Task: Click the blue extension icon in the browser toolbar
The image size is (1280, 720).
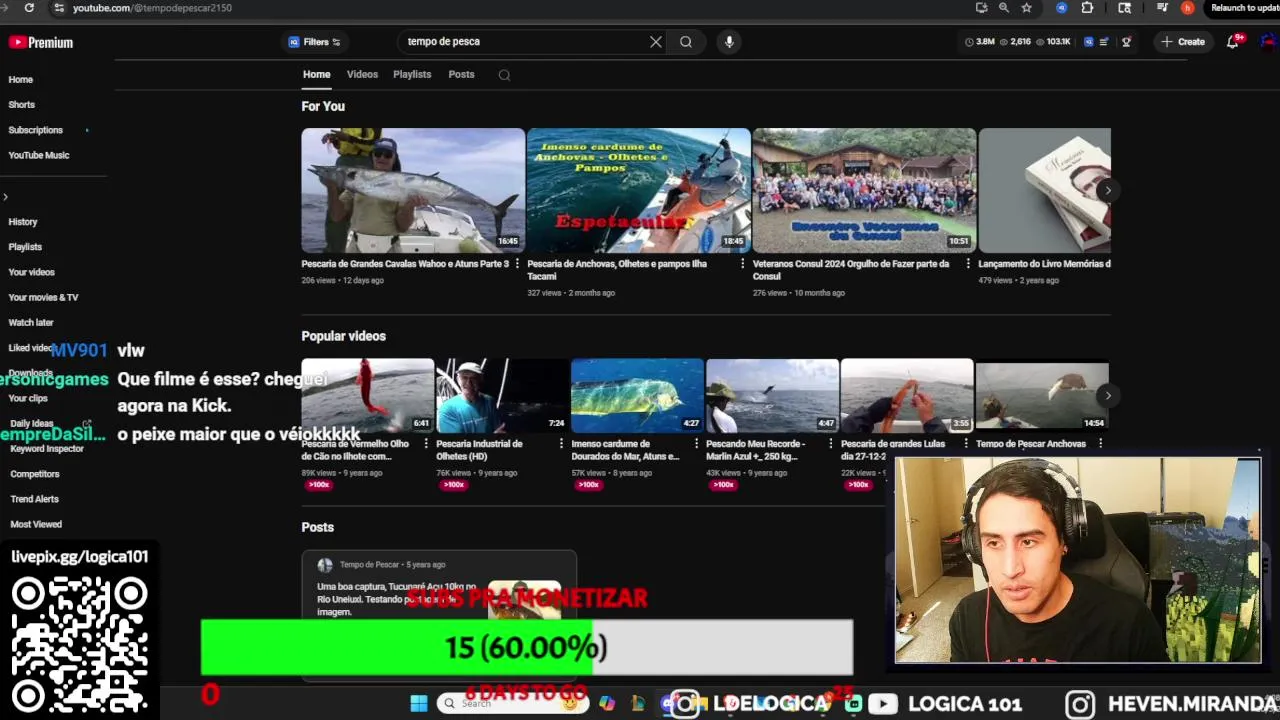Action: 1061,8
